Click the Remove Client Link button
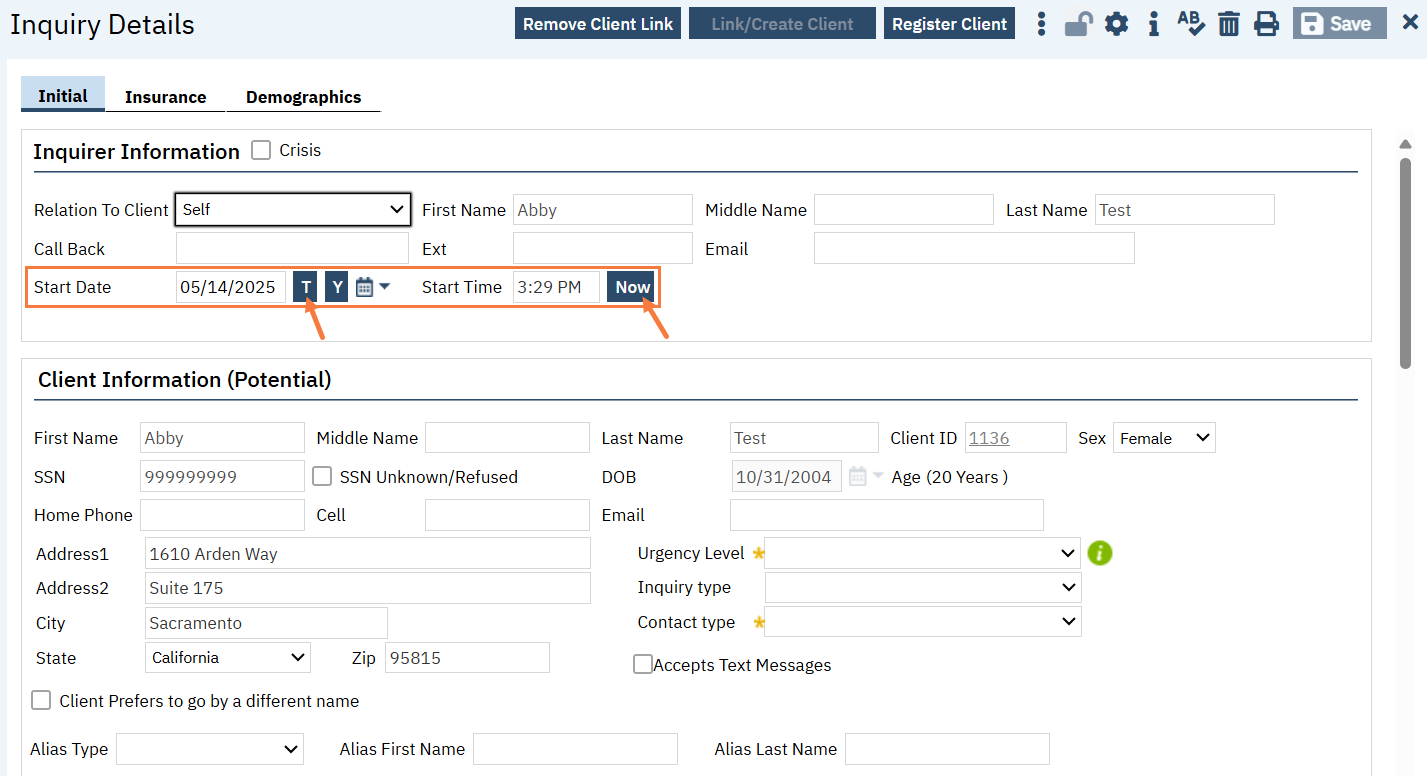The image size is (1427, 776). tap(598, 24)
